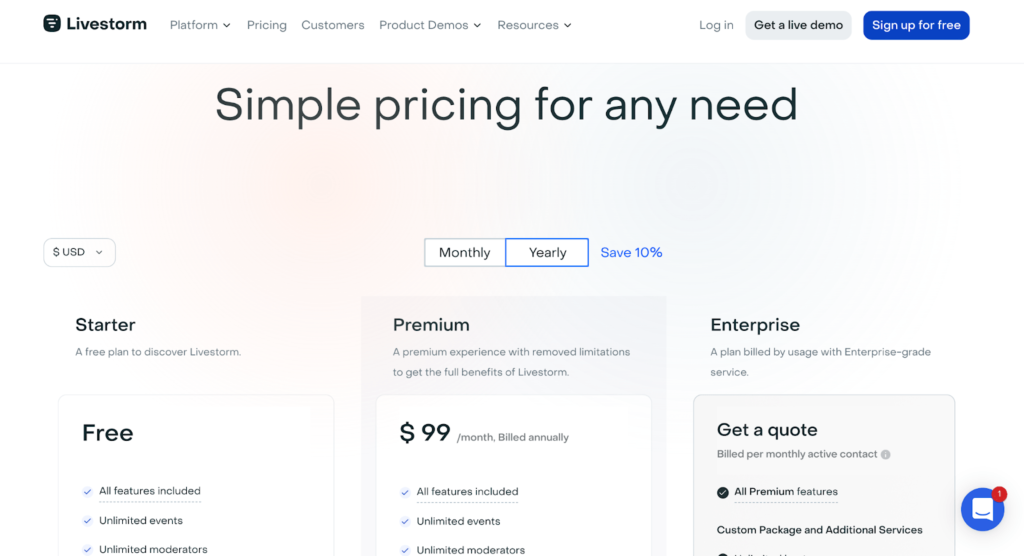Expand the Platform menu

(x=200, y=25)
